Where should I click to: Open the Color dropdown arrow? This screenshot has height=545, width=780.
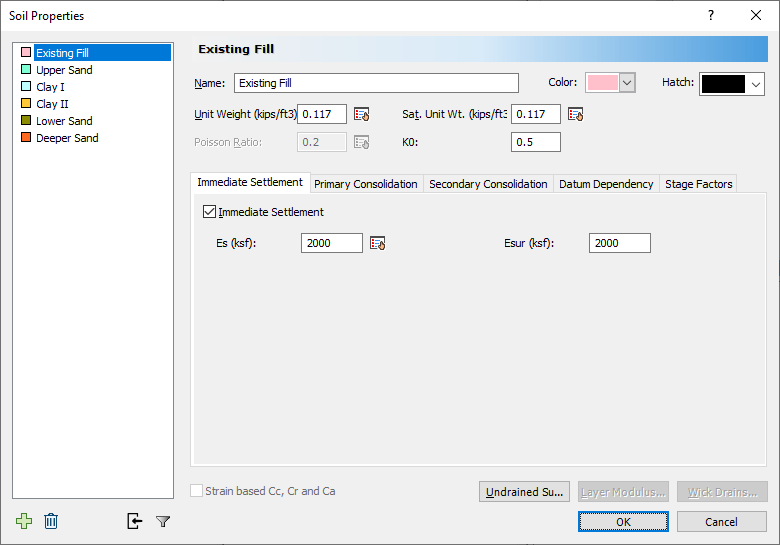coord(627,83)
